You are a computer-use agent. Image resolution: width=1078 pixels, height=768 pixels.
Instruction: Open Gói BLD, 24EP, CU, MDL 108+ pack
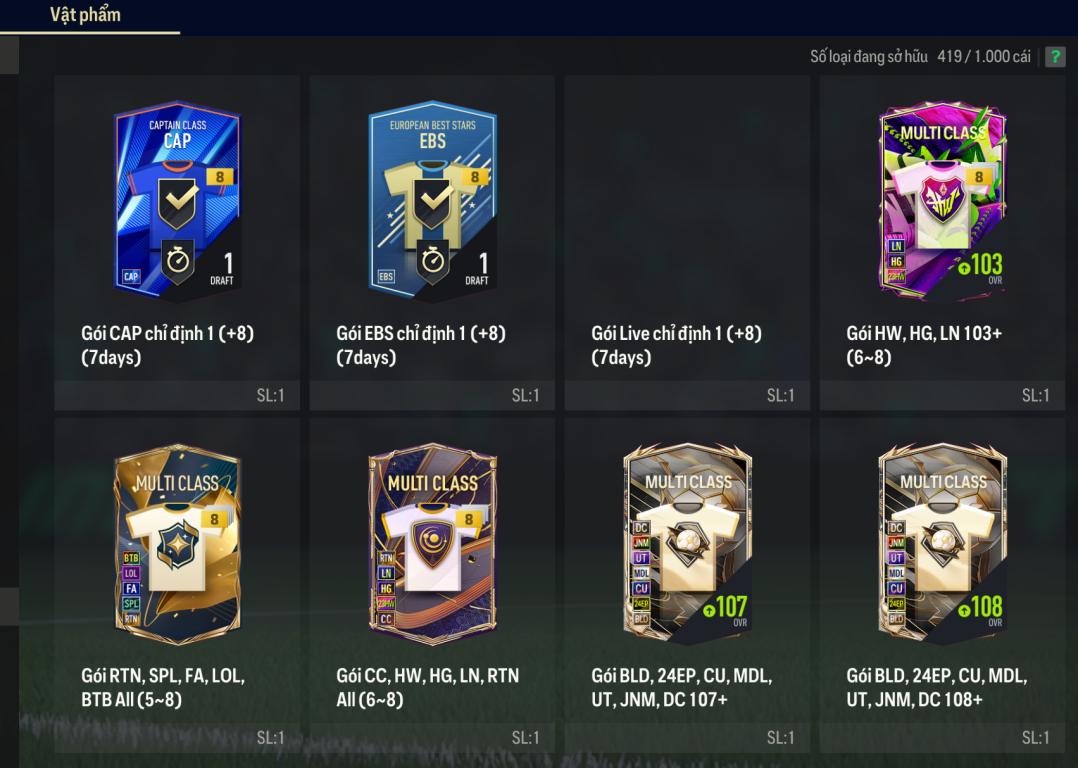(x=943, y=585)
